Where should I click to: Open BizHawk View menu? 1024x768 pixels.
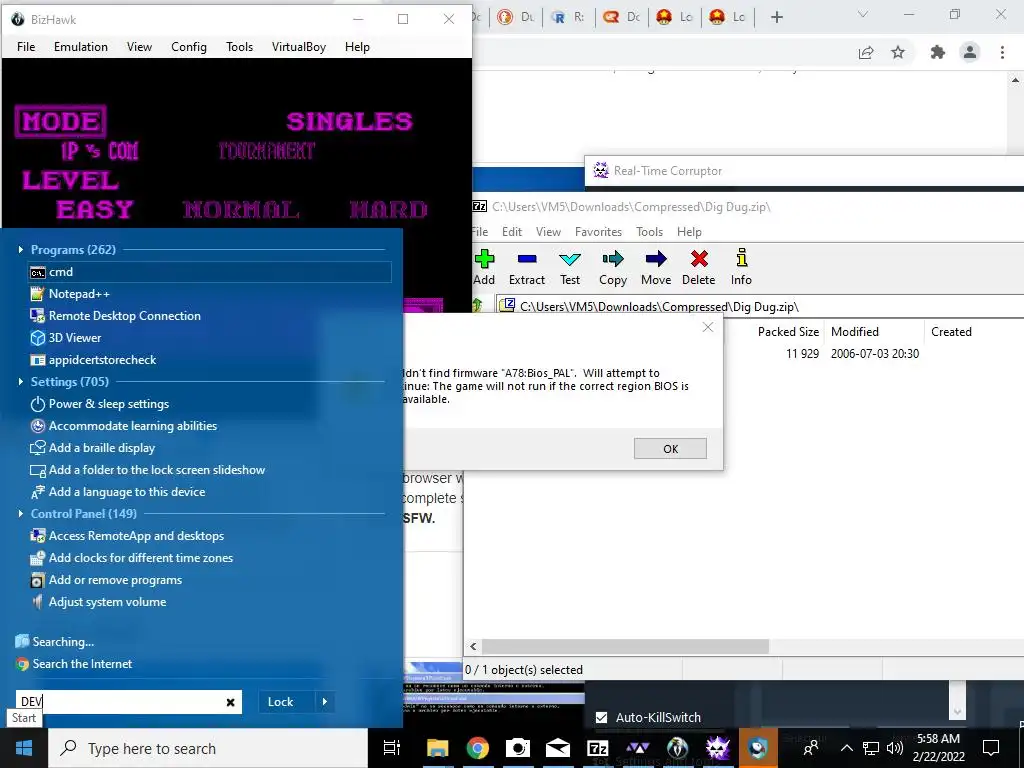click(139, 46)
